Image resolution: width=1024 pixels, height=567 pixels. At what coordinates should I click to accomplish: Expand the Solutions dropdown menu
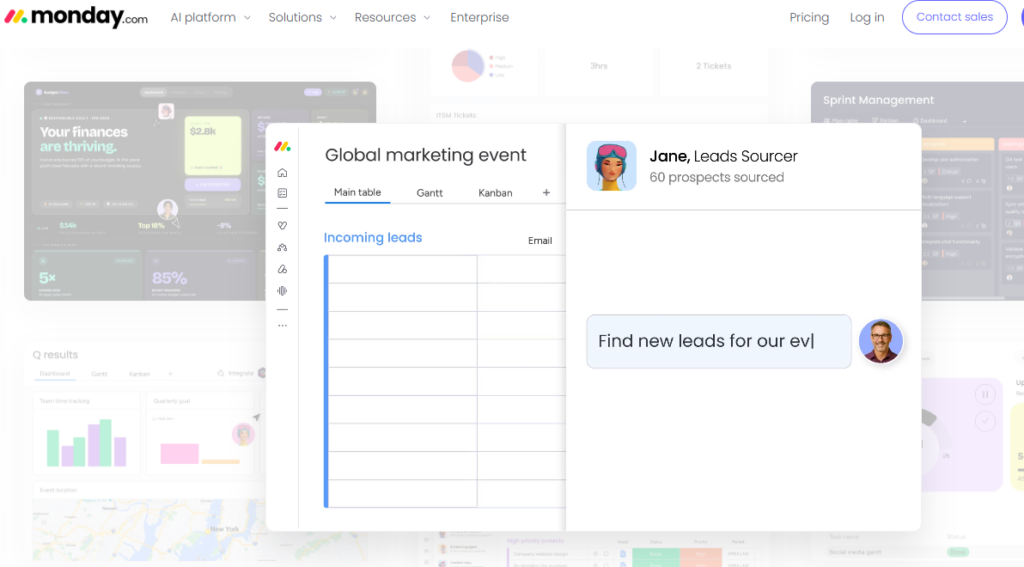[302, 18]
